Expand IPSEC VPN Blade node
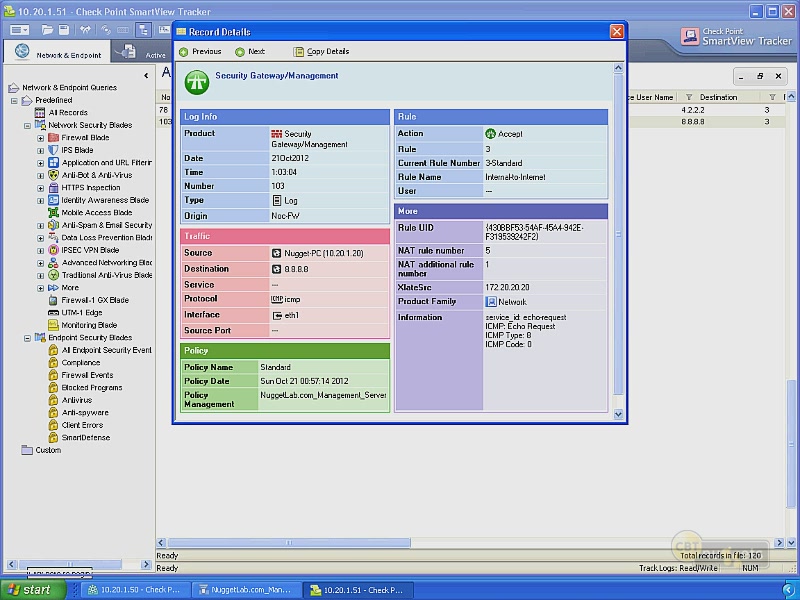The width and height of the screenshot is (800, 600). pyautogui.click(x=40, y=251)
